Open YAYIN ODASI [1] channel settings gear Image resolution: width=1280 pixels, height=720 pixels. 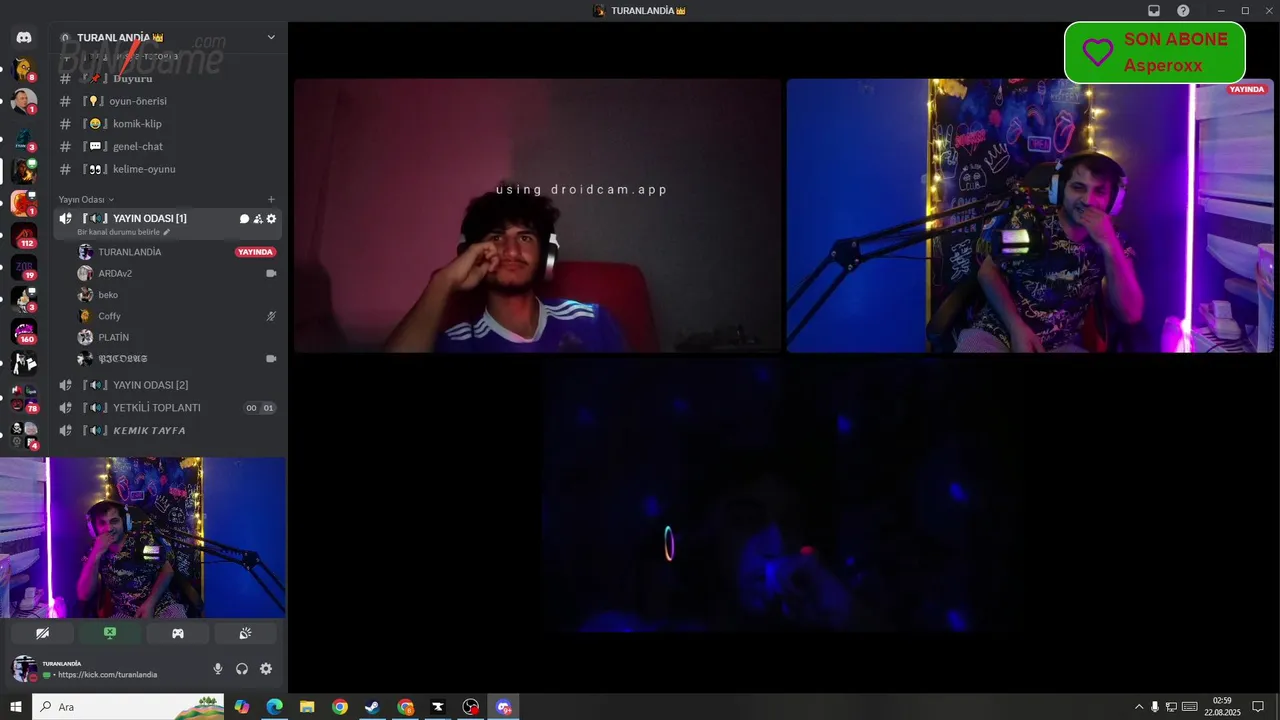pos(271,218)
